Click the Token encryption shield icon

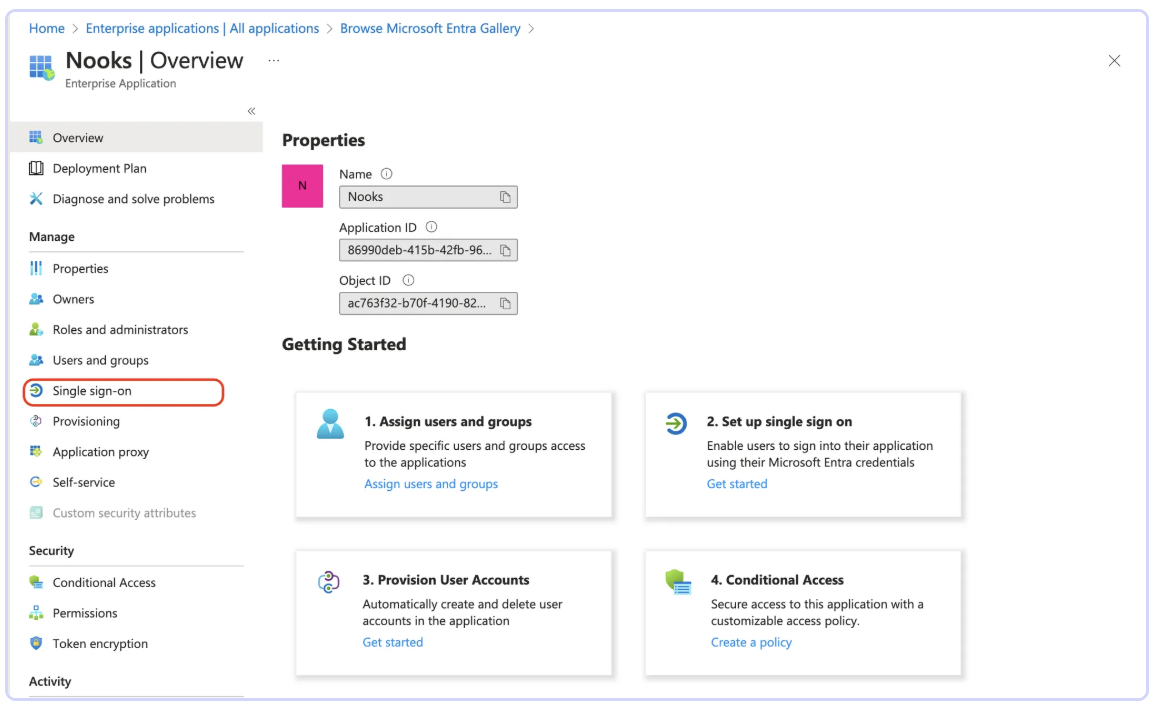click(x=35, y=643)
